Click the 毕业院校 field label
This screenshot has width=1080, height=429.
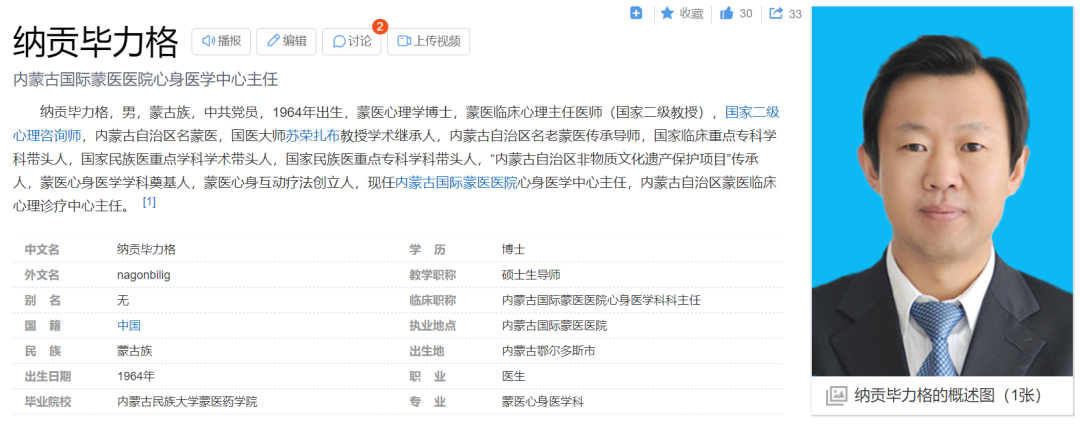tap(48, 401)
